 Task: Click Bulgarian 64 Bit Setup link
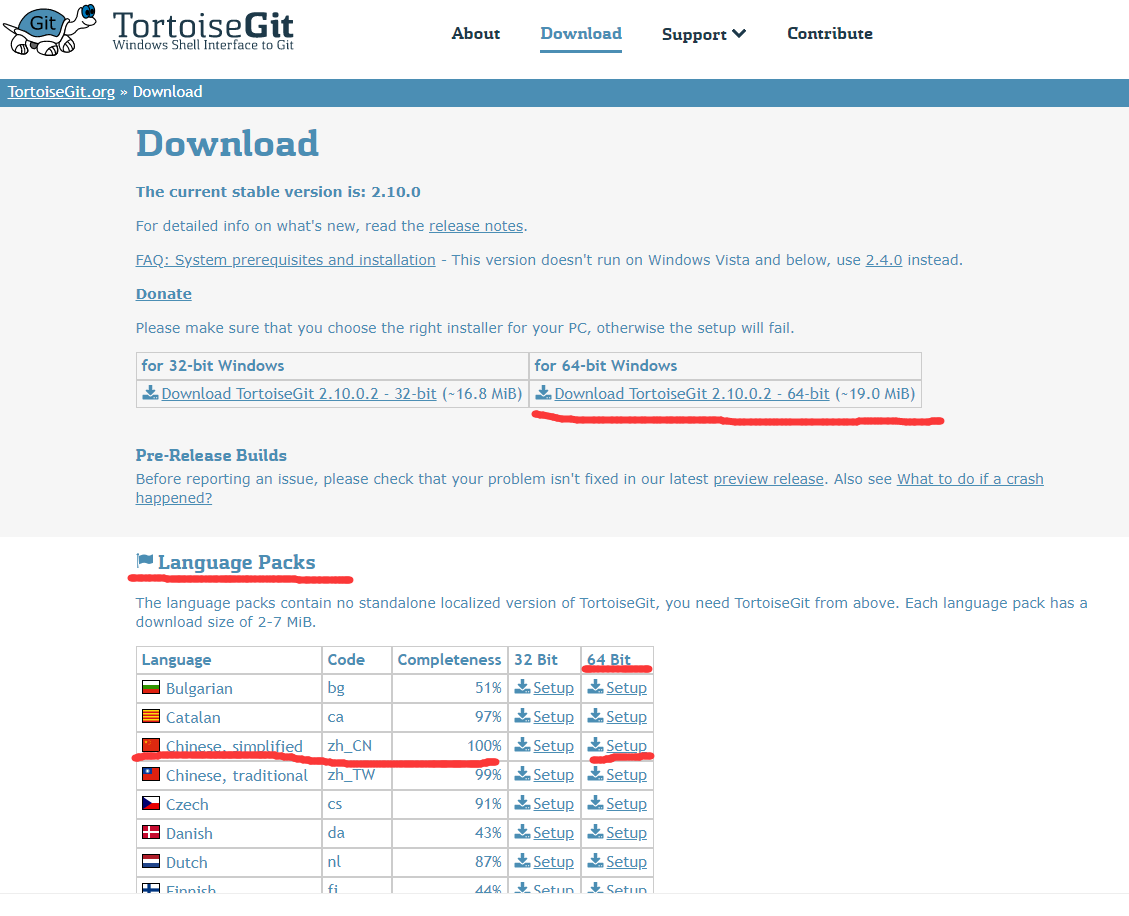tap(626, 688)
